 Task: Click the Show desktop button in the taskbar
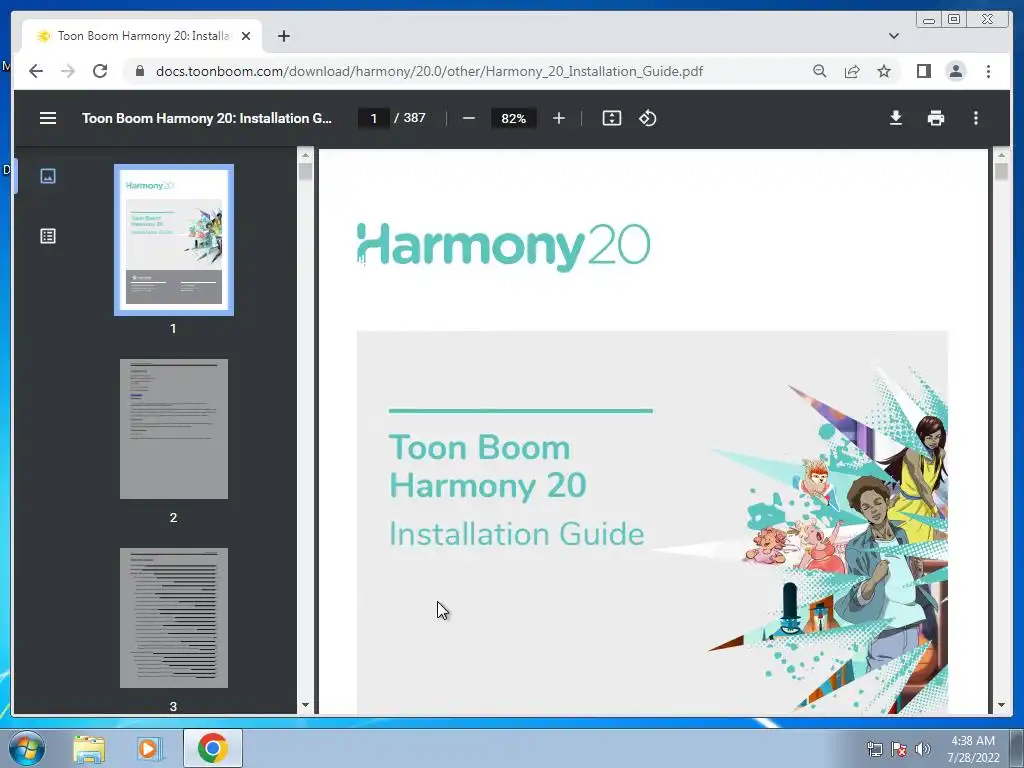pyautogui.click(x=1017, y=748)
